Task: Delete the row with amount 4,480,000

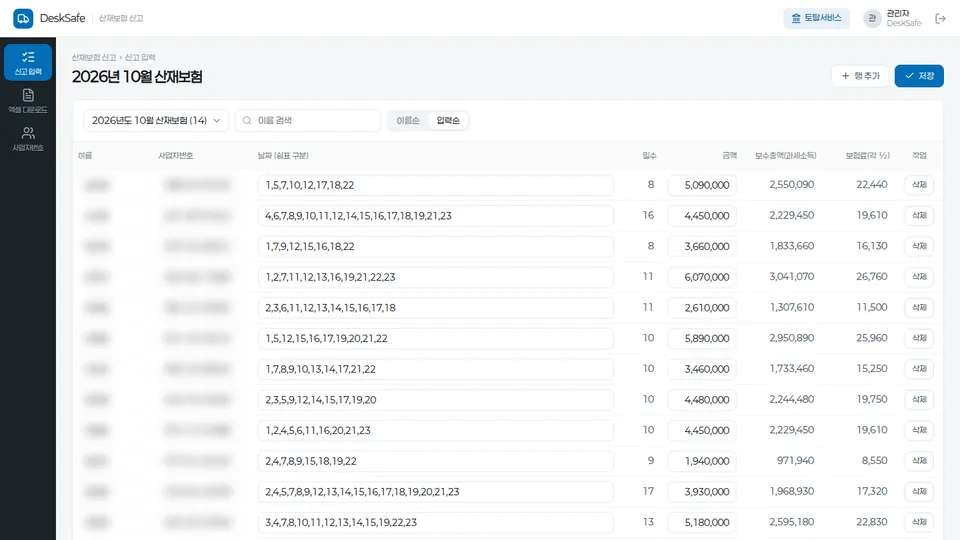Action: (919, 399)
